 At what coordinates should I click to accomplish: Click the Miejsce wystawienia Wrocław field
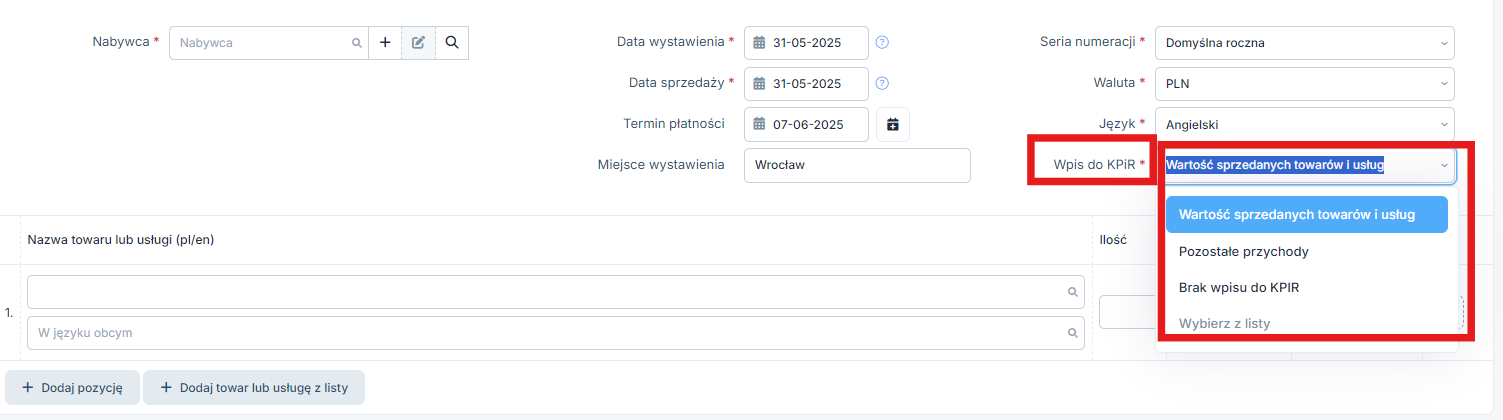[x=857, y=165]
